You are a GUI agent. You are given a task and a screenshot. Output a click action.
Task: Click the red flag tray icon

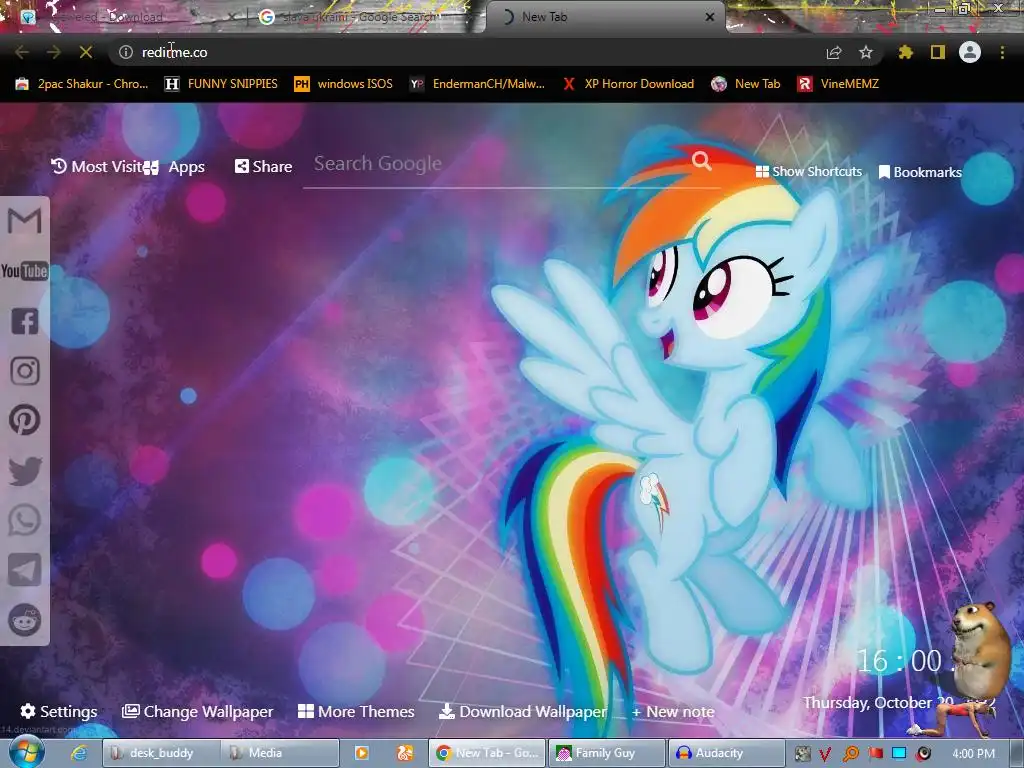click(875, 754)
